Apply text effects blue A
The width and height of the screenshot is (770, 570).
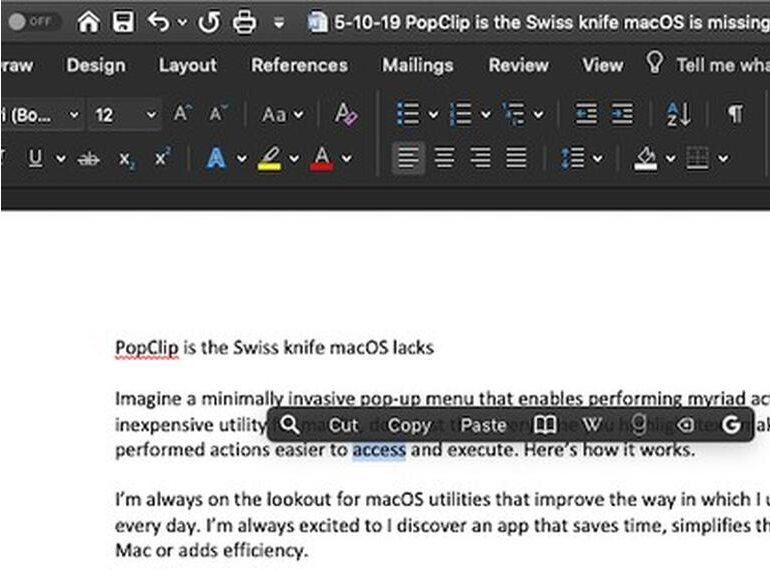(216, 158)
